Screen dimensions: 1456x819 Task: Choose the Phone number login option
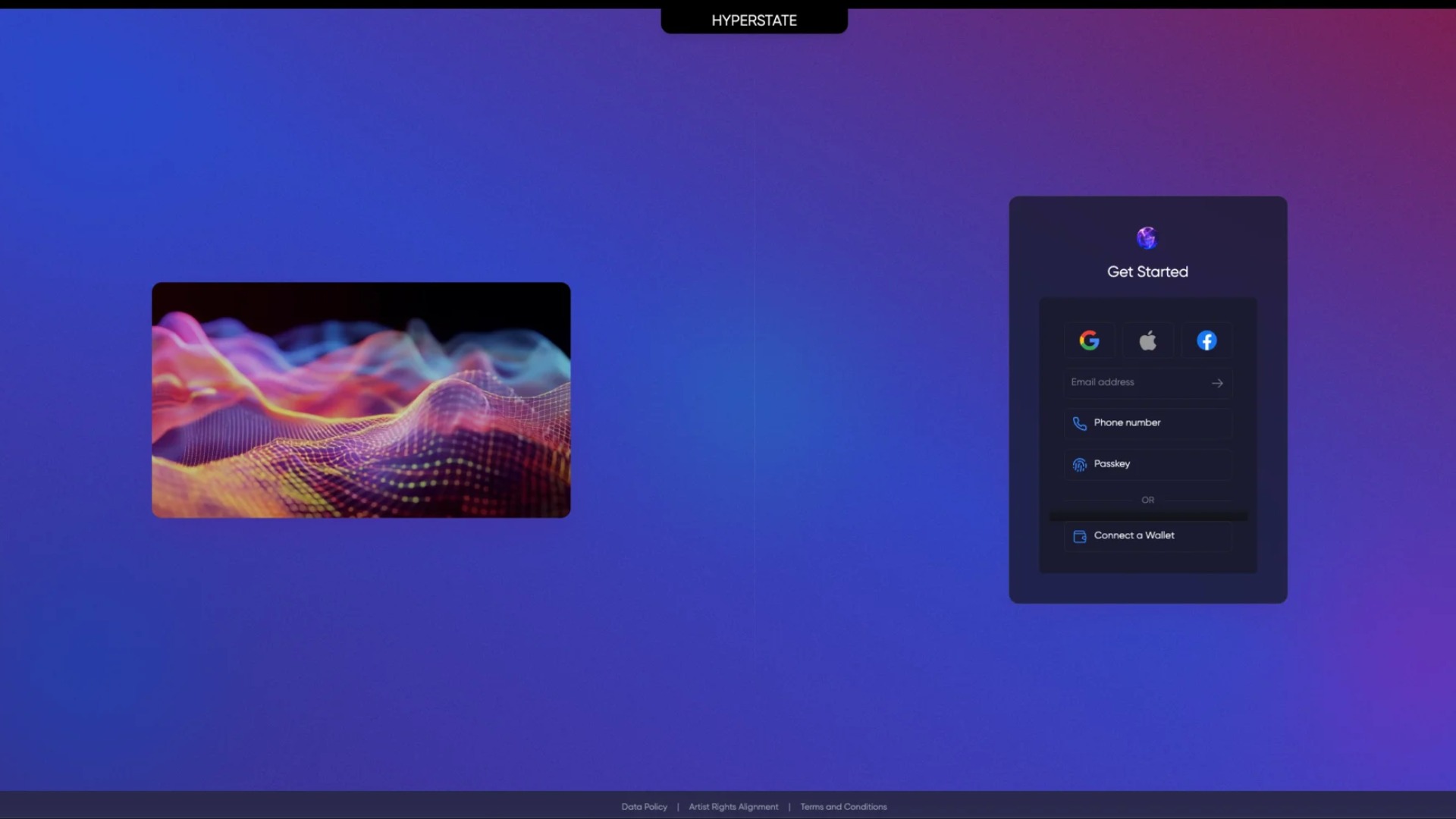[x=1147, y=423]
